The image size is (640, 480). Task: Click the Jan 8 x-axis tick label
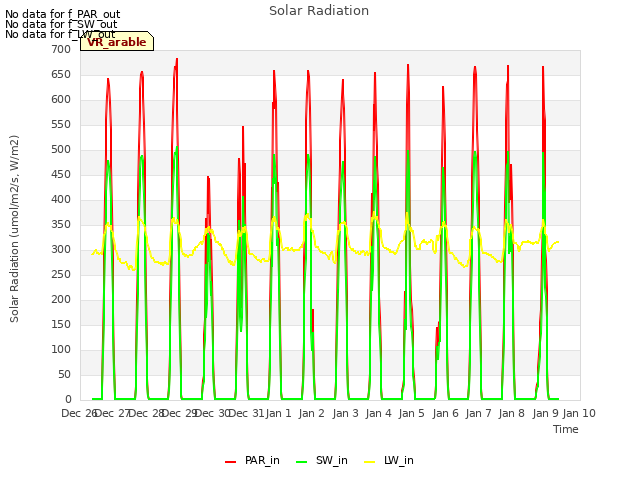pos(511,413)
